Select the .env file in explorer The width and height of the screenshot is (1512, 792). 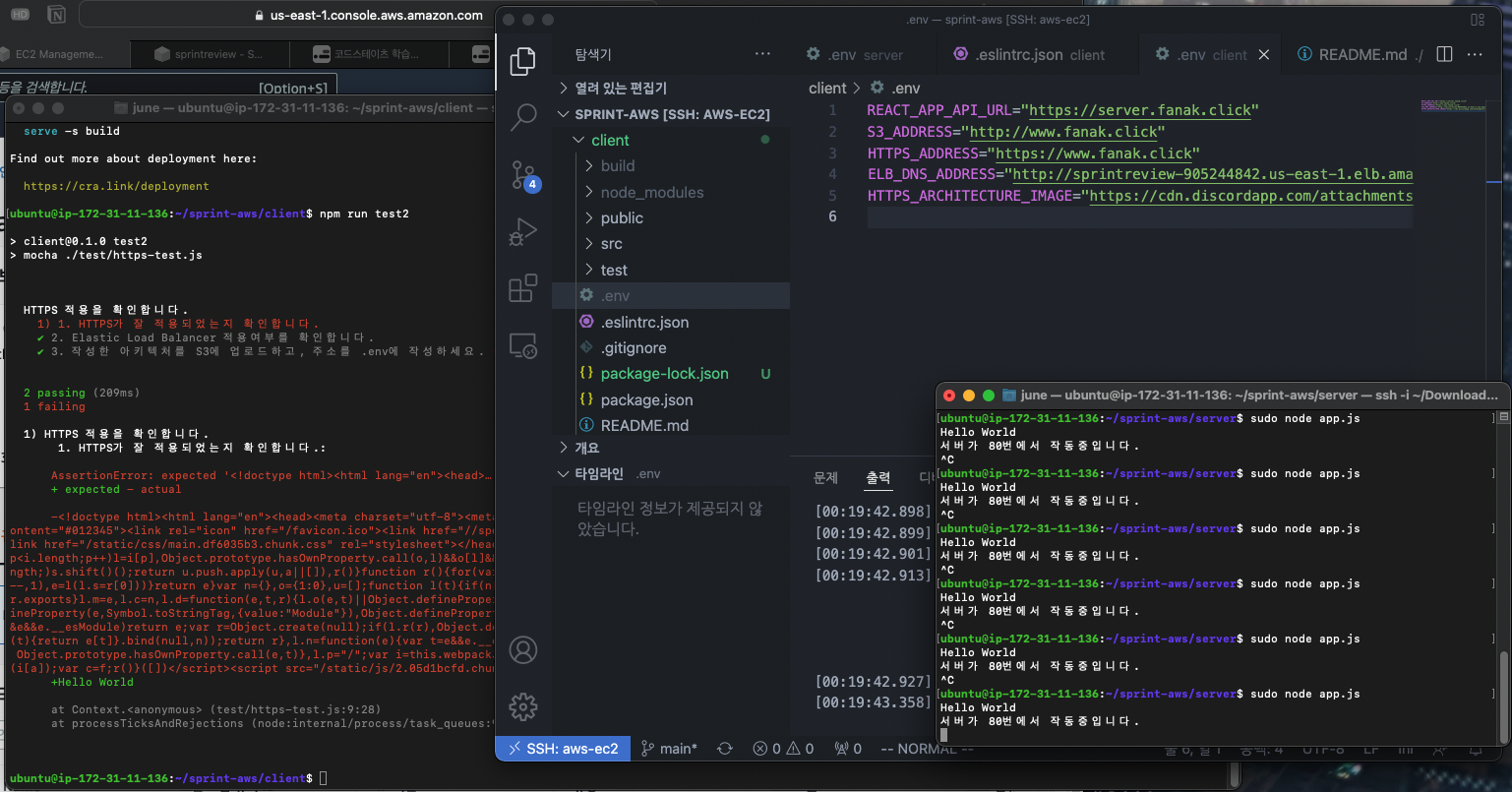(x=671, y=296)
